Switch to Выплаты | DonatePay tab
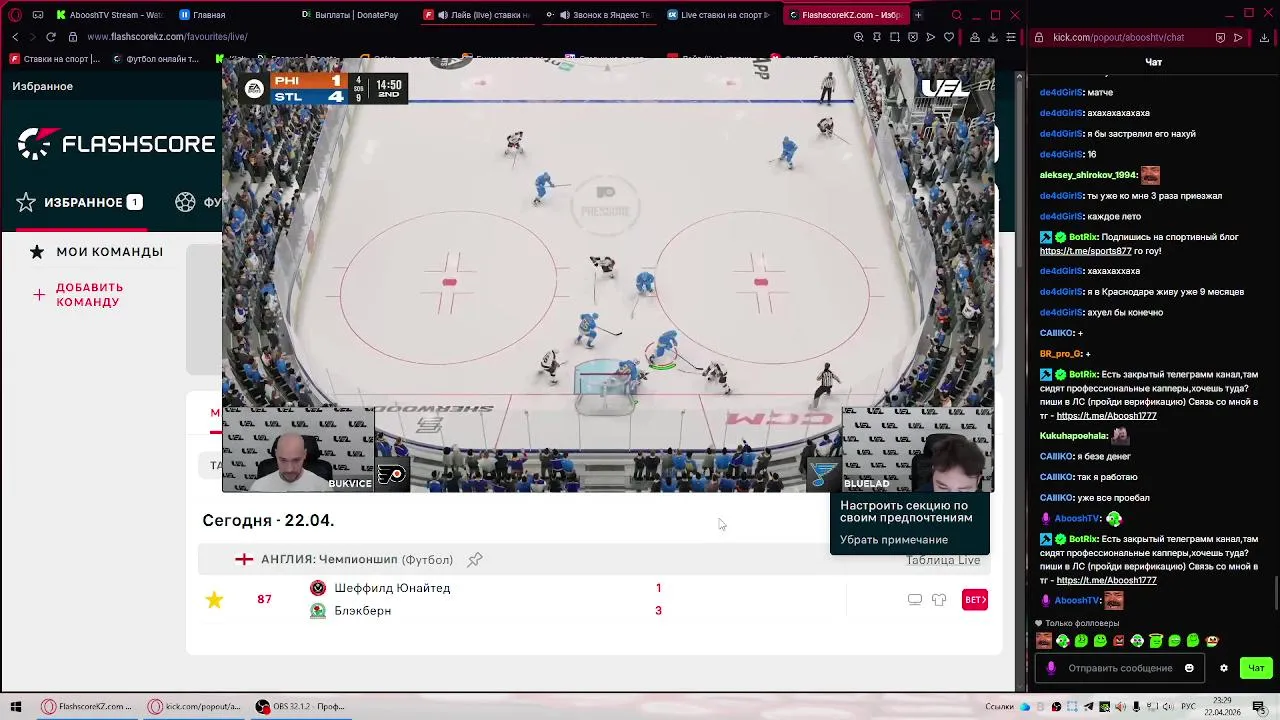Screen dimensions: 1280x720 350,15
